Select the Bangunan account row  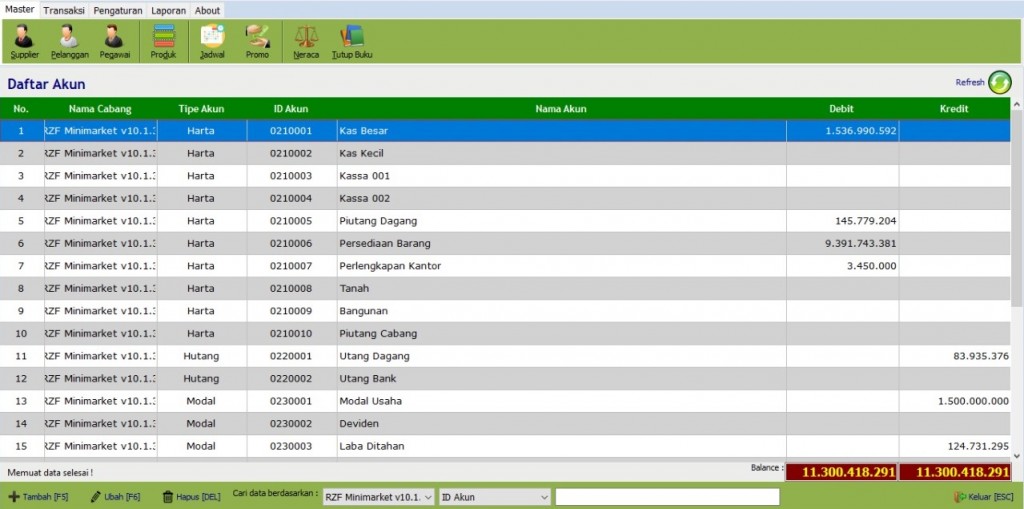point(505,311)
